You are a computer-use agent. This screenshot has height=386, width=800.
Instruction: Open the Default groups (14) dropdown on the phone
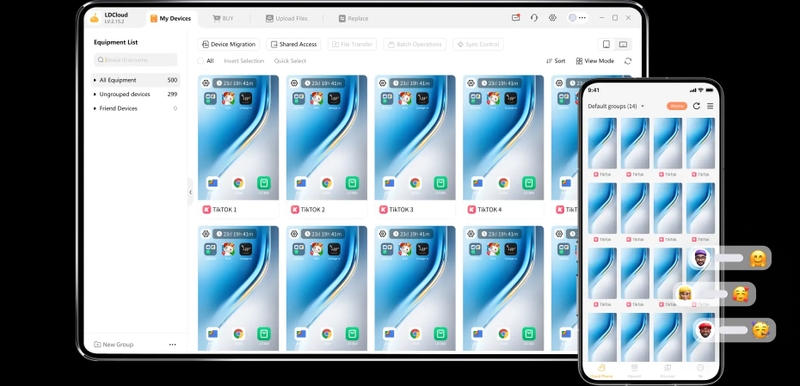pyautogui.click(x=616, y=106)
